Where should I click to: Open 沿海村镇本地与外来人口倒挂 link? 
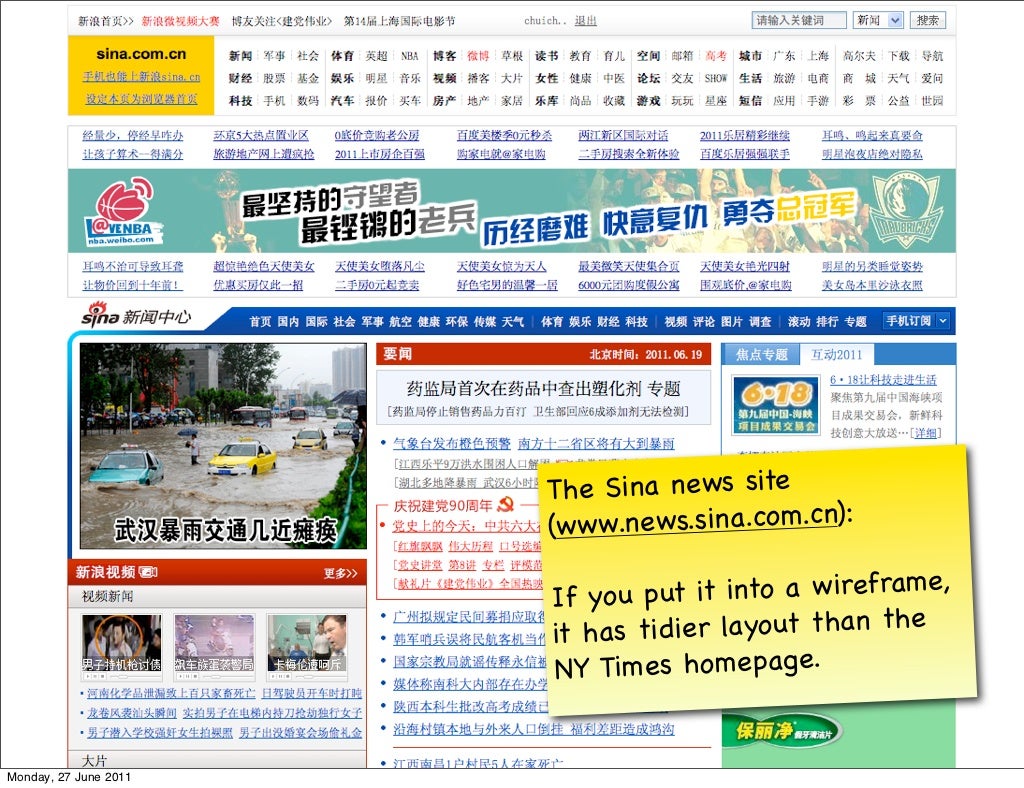coord(478,729)
